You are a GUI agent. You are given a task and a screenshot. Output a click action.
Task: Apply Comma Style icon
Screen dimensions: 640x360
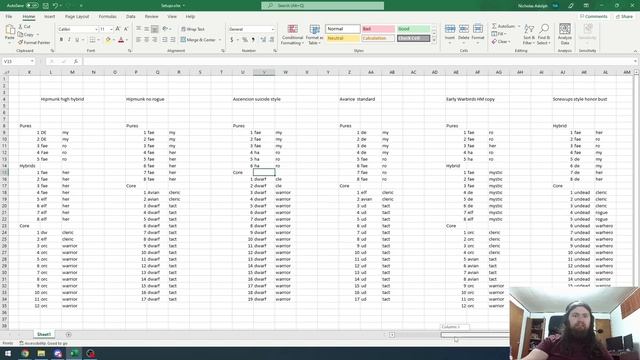[253, 40]
